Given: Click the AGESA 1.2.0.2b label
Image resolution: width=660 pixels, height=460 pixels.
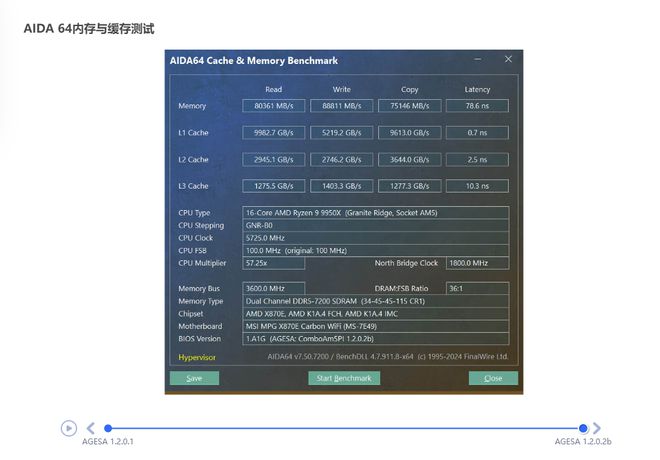Looking at the screenshot, I should click(583, 441).
